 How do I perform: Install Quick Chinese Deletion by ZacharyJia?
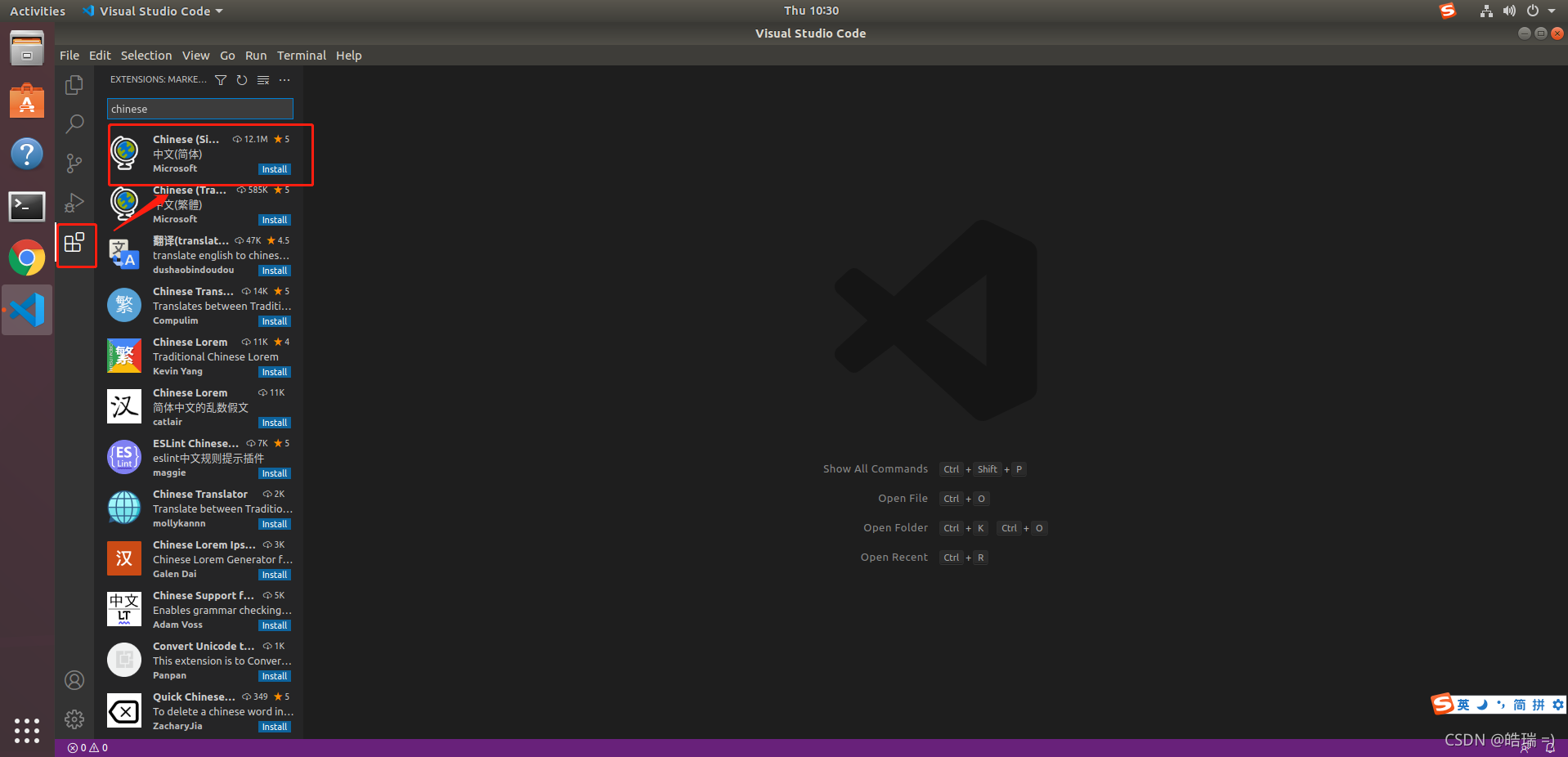[275, 727]
